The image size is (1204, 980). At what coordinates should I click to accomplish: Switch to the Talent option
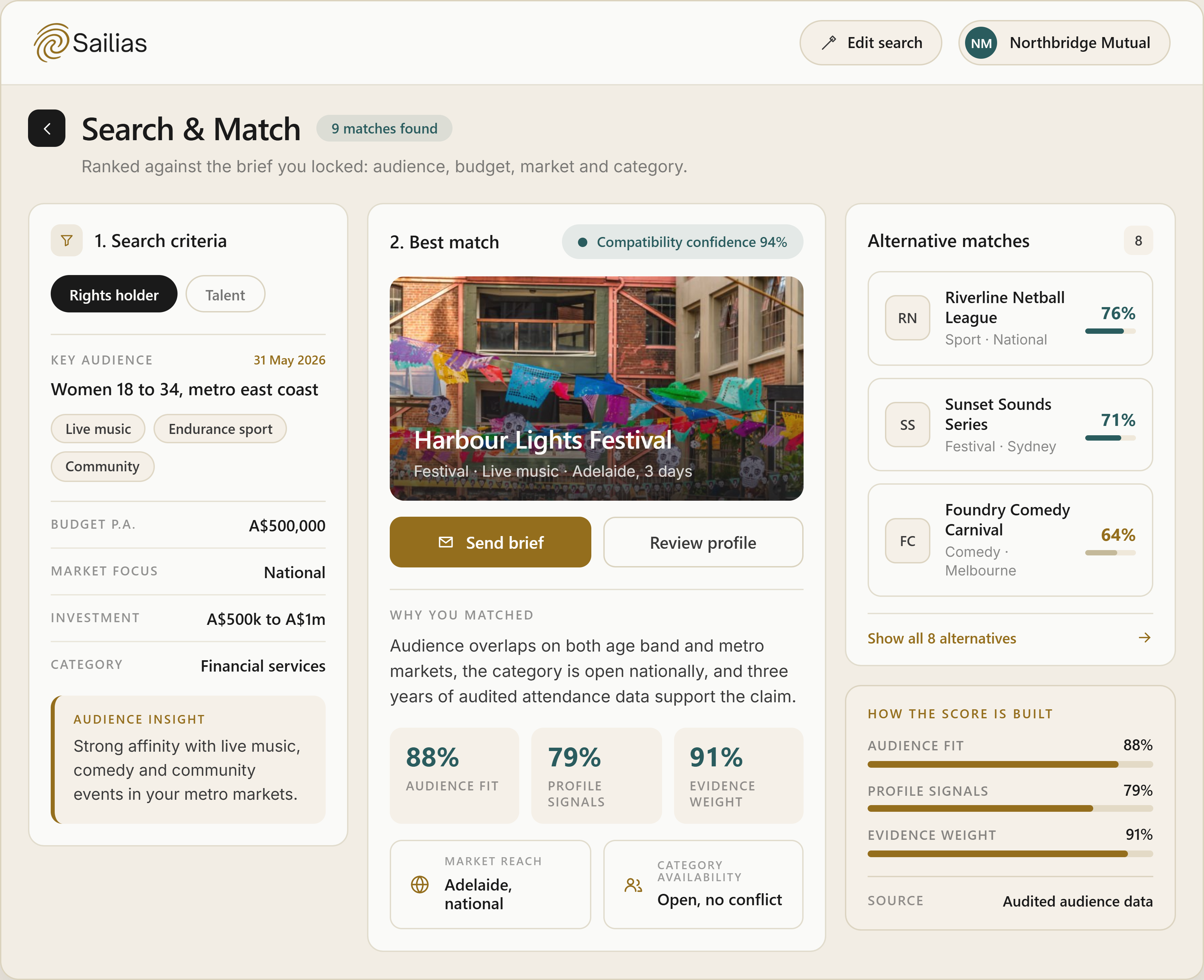click(225, 294)
